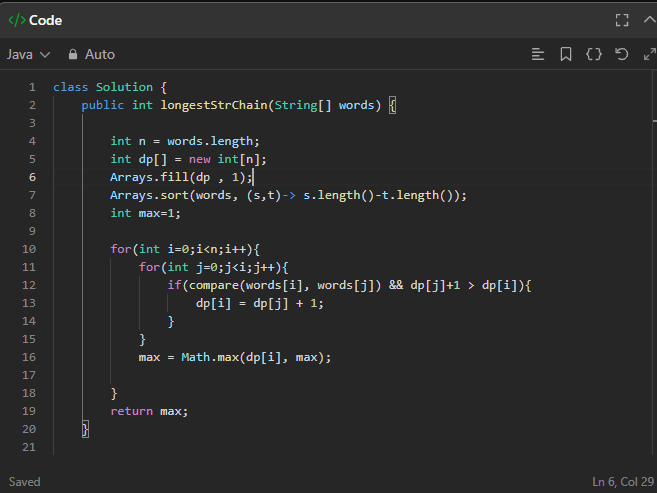Click line number 21 in the gutter
This screenshot has height=493, width=657.
29,447
